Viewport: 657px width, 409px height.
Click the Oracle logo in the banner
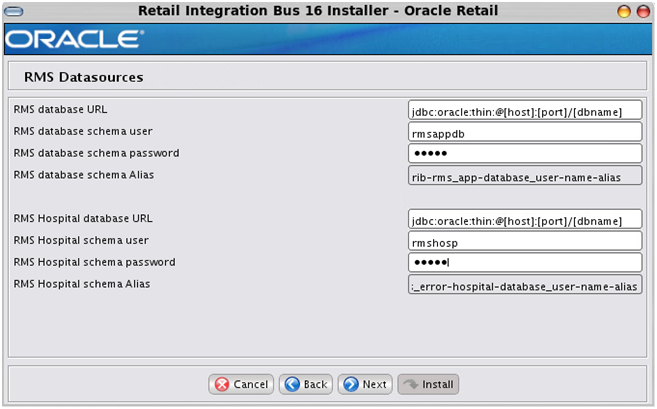click(74, 39)
